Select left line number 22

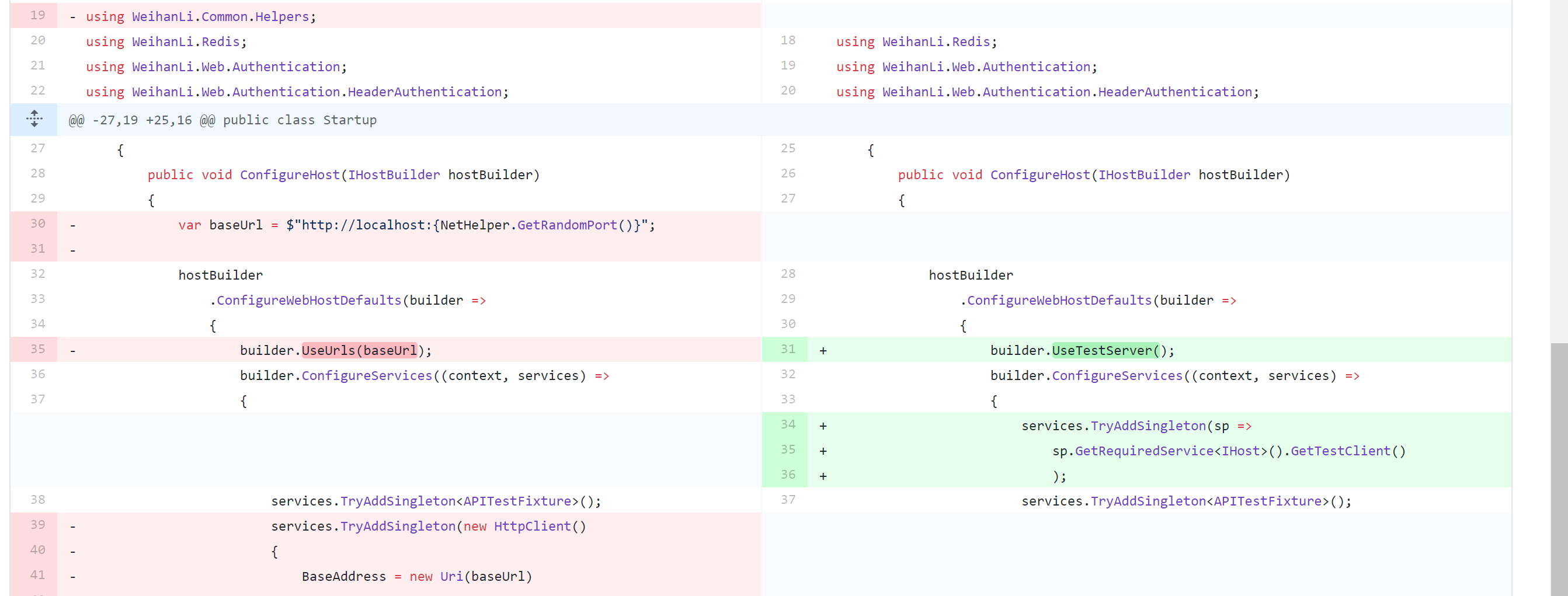[38, 90]
